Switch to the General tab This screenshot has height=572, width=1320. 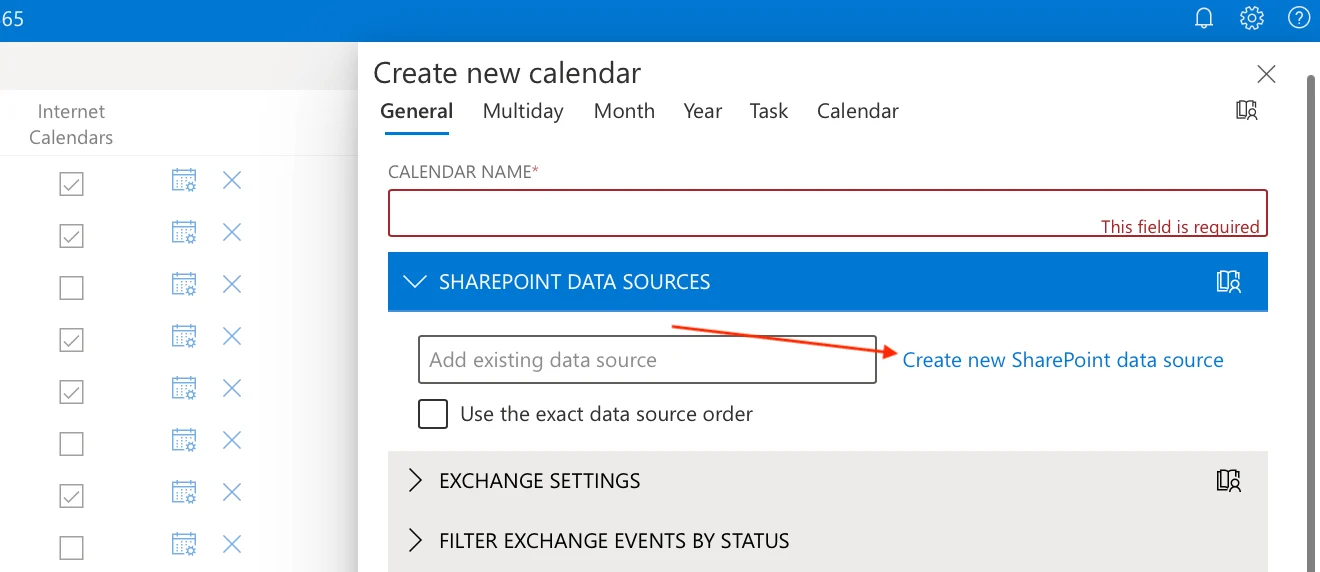pyautogui.click(x=417, y=111)
